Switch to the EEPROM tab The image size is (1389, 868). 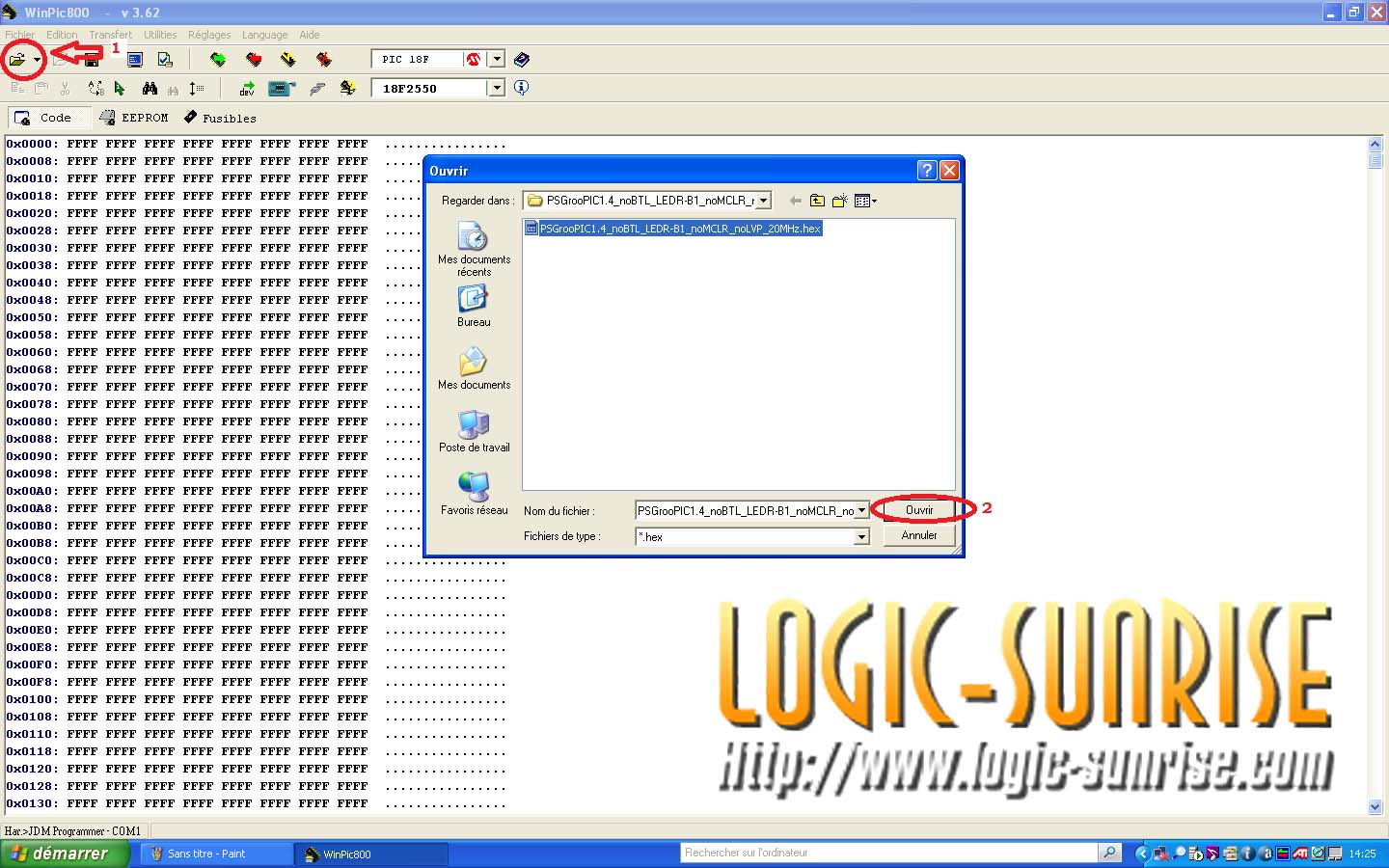tap(134, 118)
